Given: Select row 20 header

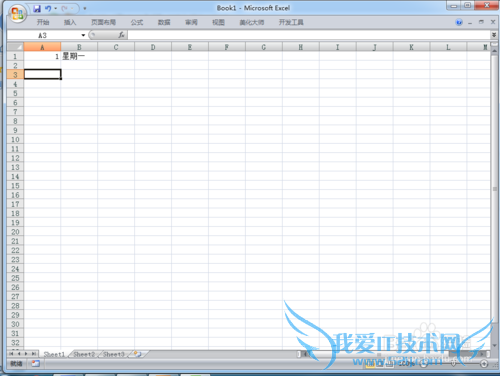Looking at the screenshot, I should pyautogui.click(x=15, y=232).
